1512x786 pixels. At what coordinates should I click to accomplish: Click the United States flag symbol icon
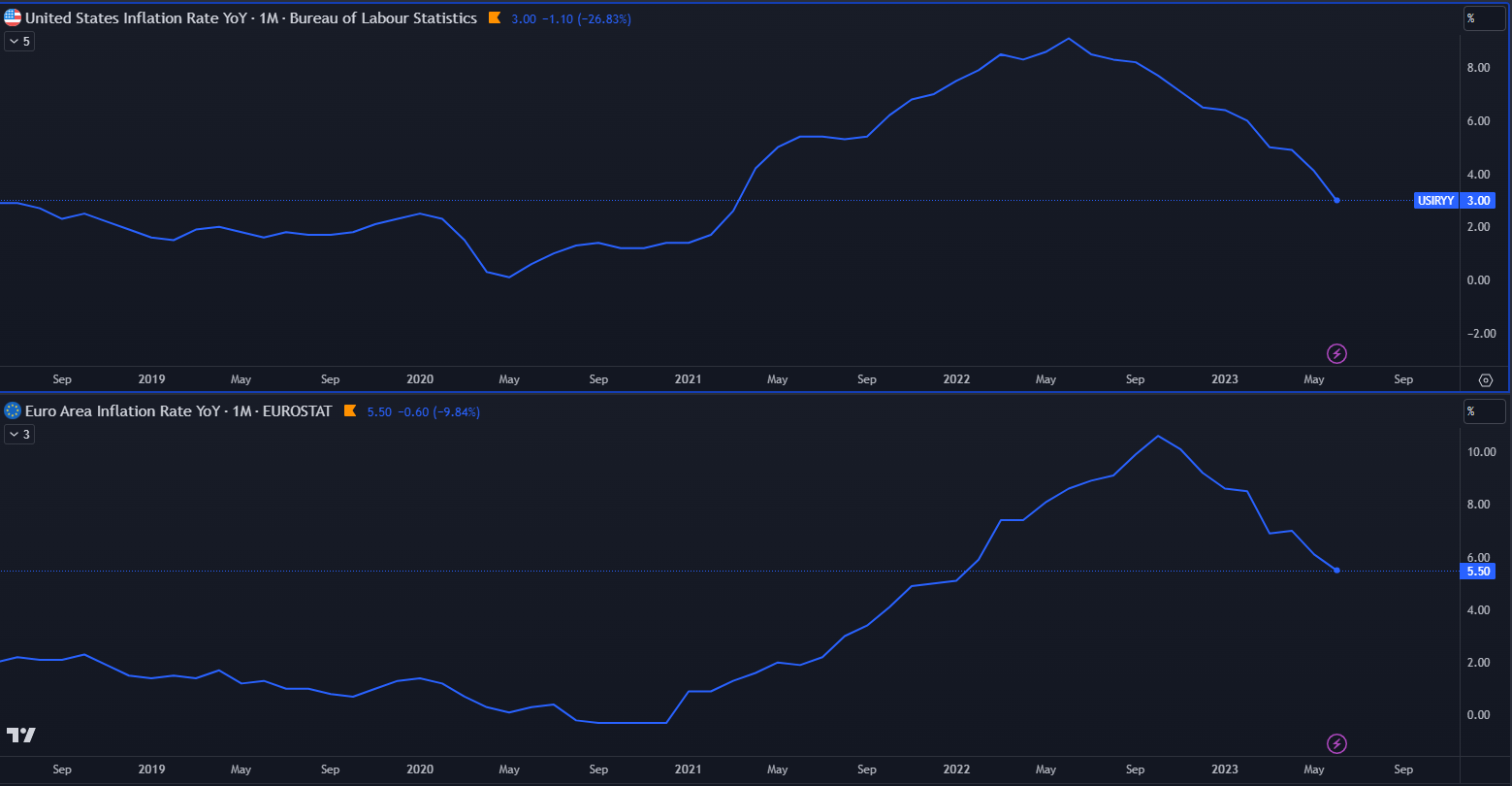point(13,17)
